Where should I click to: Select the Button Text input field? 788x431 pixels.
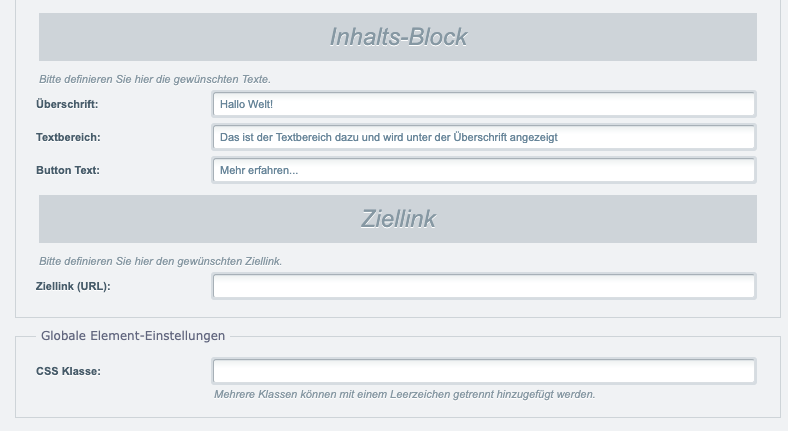483,171
